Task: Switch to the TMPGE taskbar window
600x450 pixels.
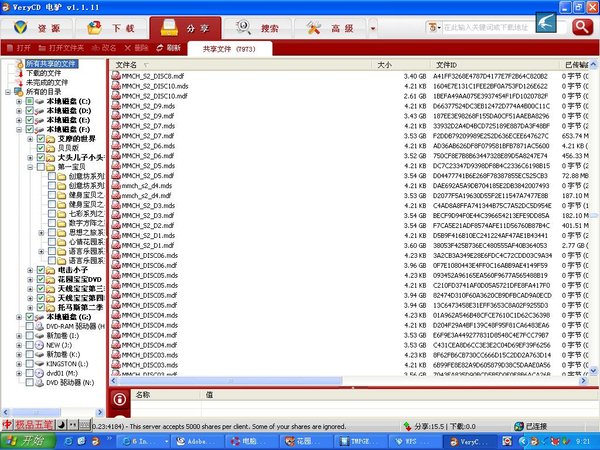Action: coord(360,441)
